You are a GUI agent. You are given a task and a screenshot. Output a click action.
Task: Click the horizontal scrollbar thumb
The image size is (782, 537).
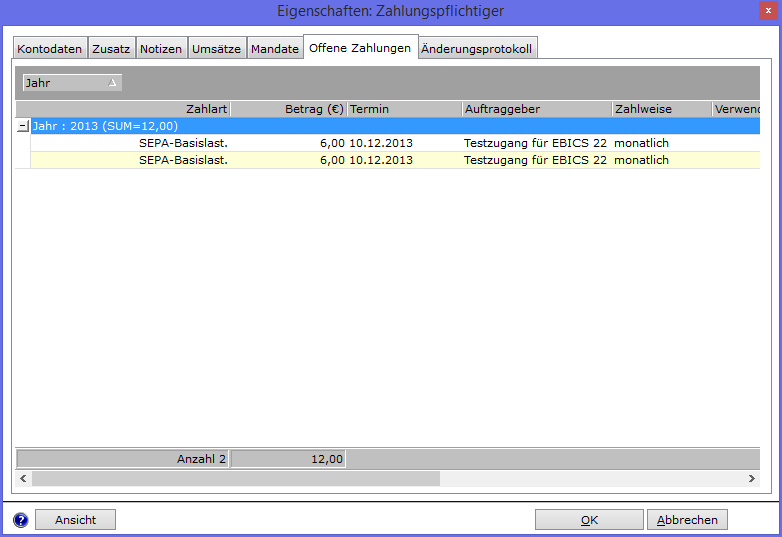click(236, 479)
